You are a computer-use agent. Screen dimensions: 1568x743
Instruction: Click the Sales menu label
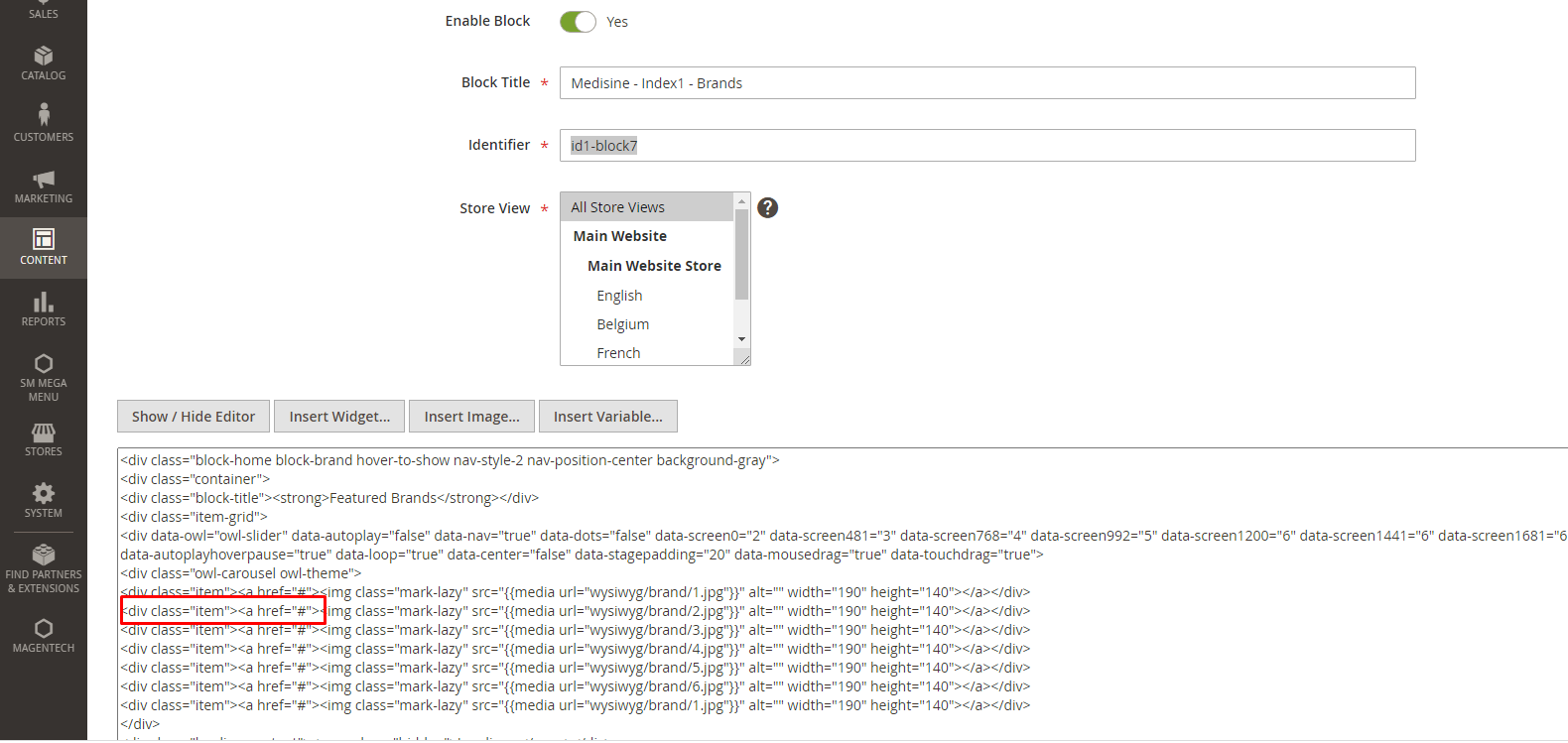tap(44, 14)
